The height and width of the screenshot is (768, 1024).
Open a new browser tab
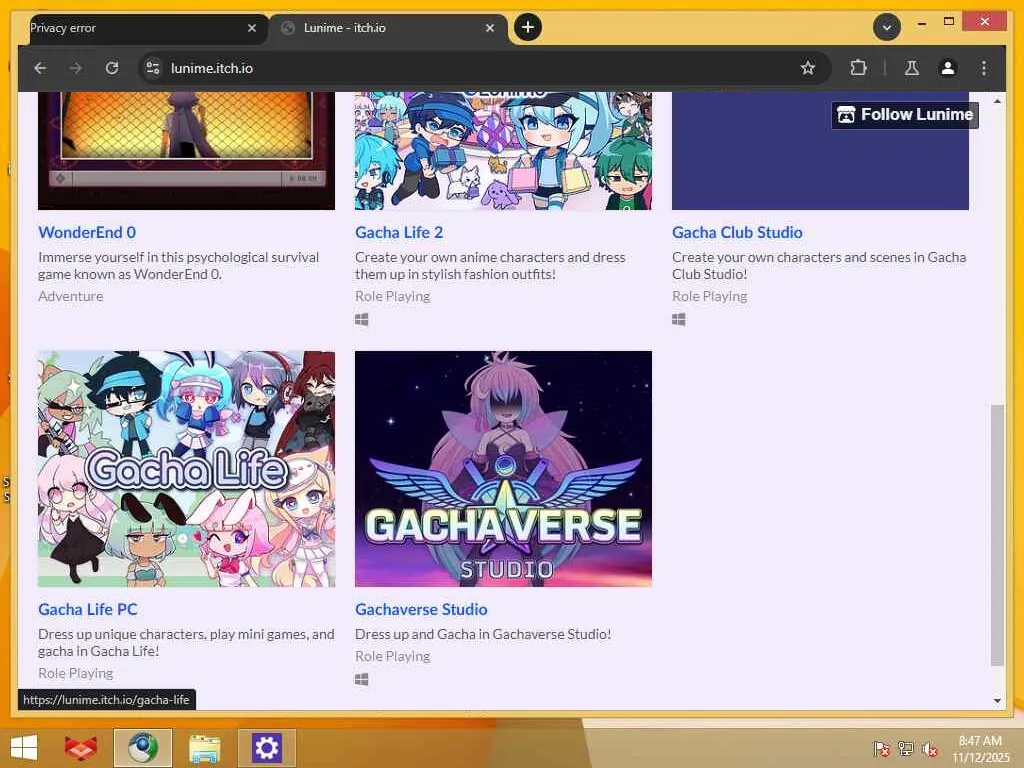point(528,27)
